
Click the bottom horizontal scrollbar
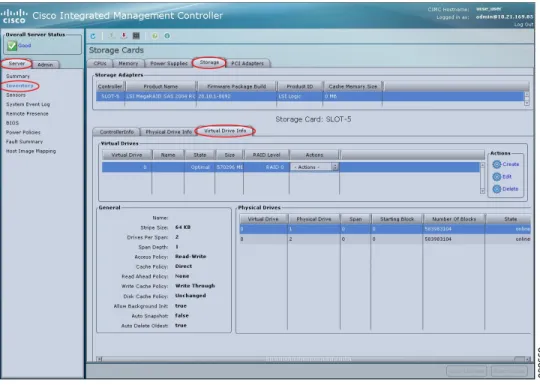click(313, 359)
